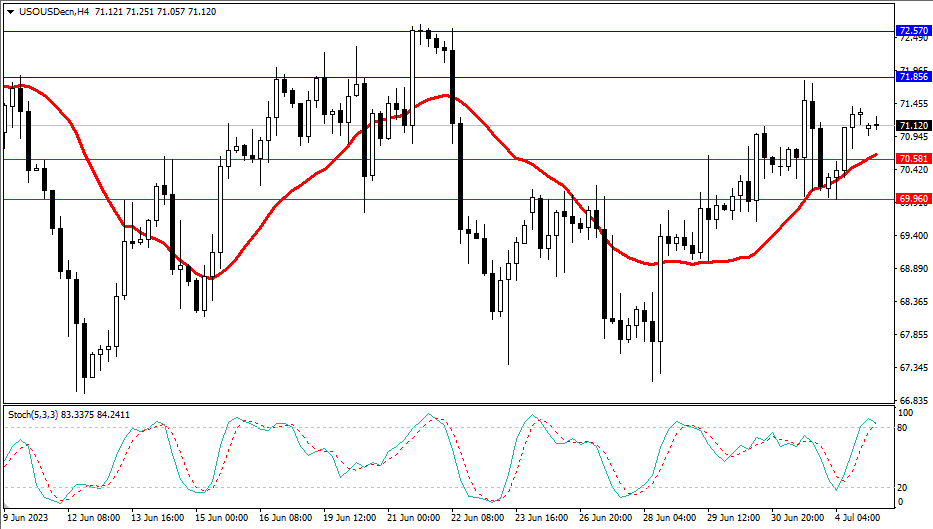Click the Stoch(5,3,3) indicator label

[41, 413]
